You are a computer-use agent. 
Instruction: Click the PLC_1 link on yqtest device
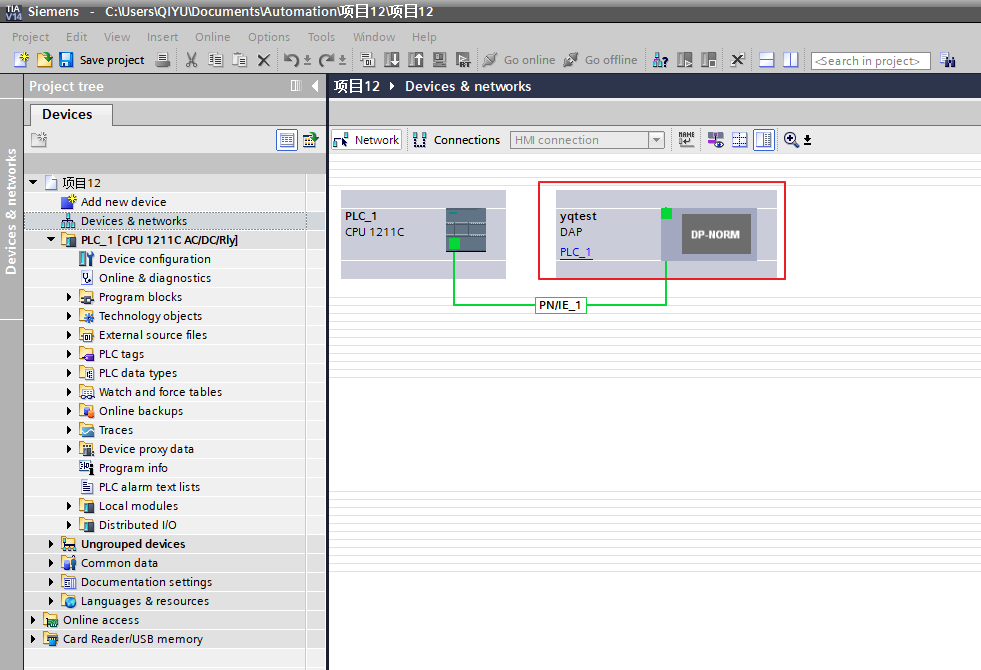(576, 252)
